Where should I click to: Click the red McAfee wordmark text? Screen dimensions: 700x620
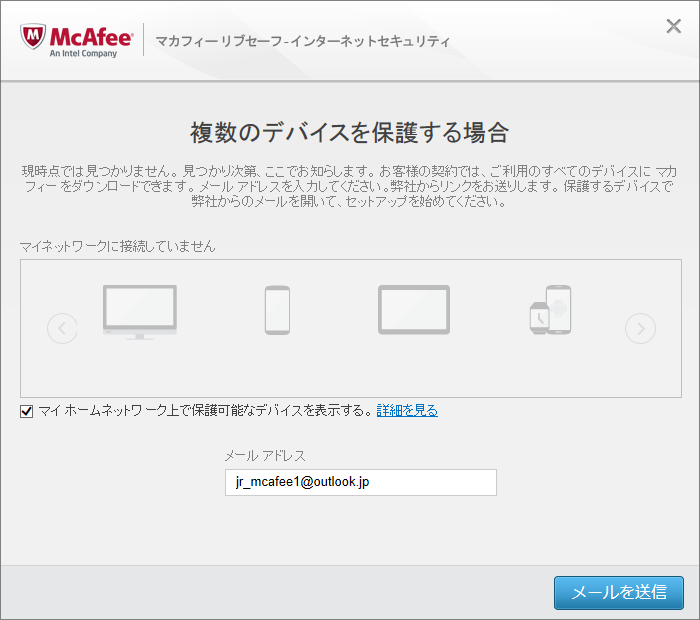click(90, 35)
